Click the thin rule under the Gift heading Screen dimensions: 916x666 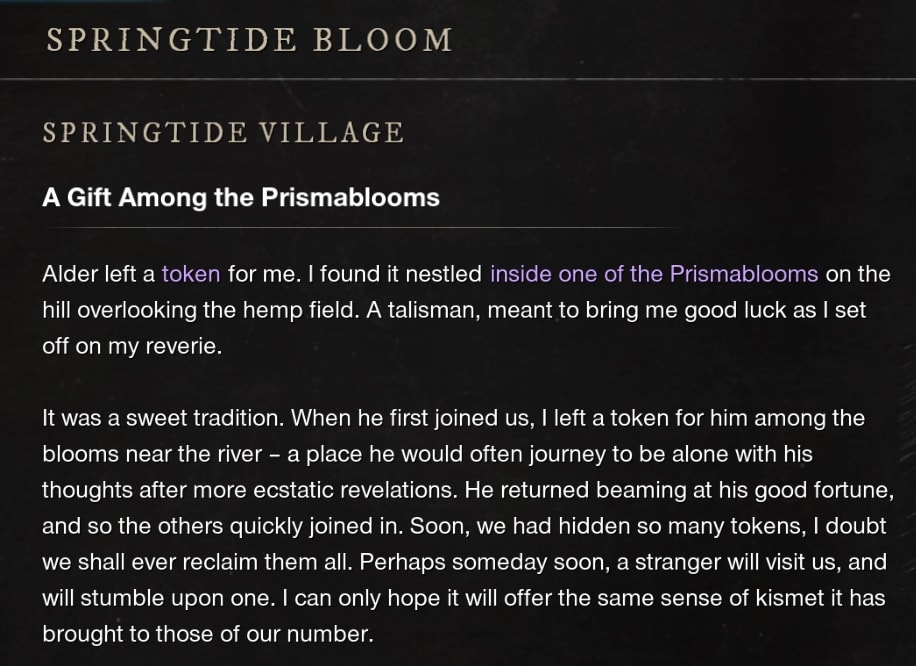point(360,227)
